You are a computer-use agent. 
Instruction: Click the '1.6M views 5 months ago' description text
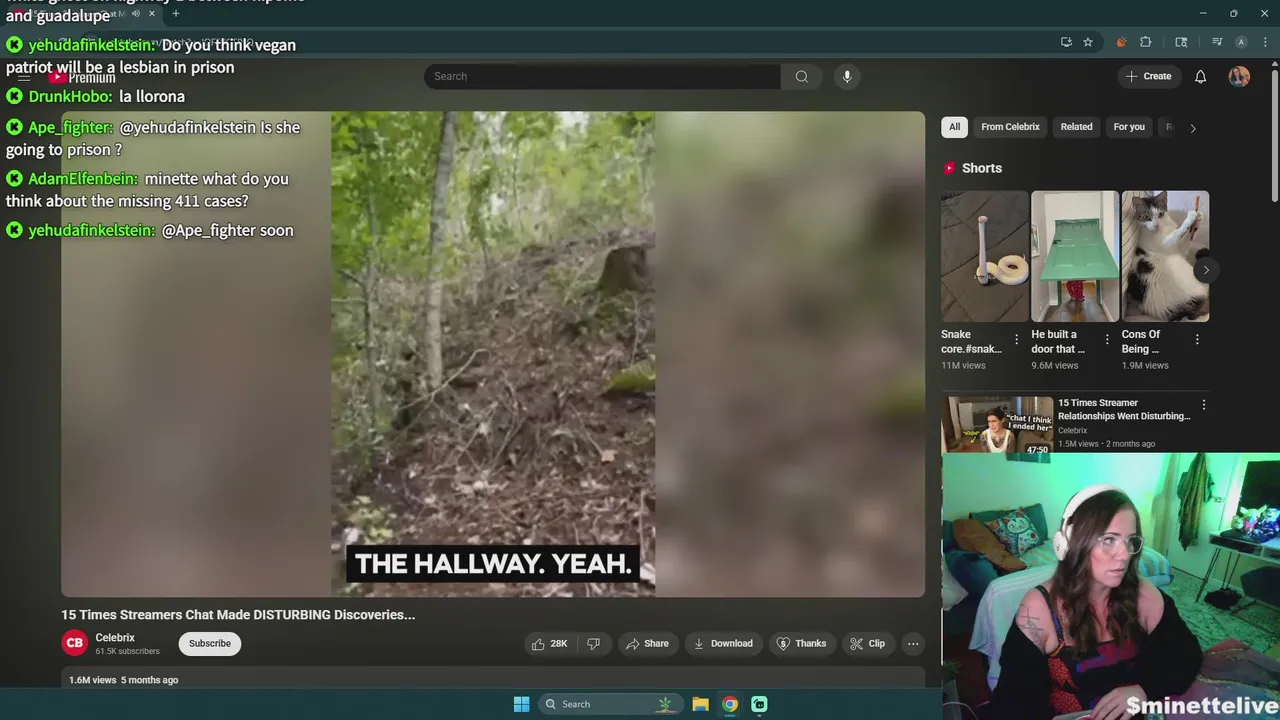123,680
